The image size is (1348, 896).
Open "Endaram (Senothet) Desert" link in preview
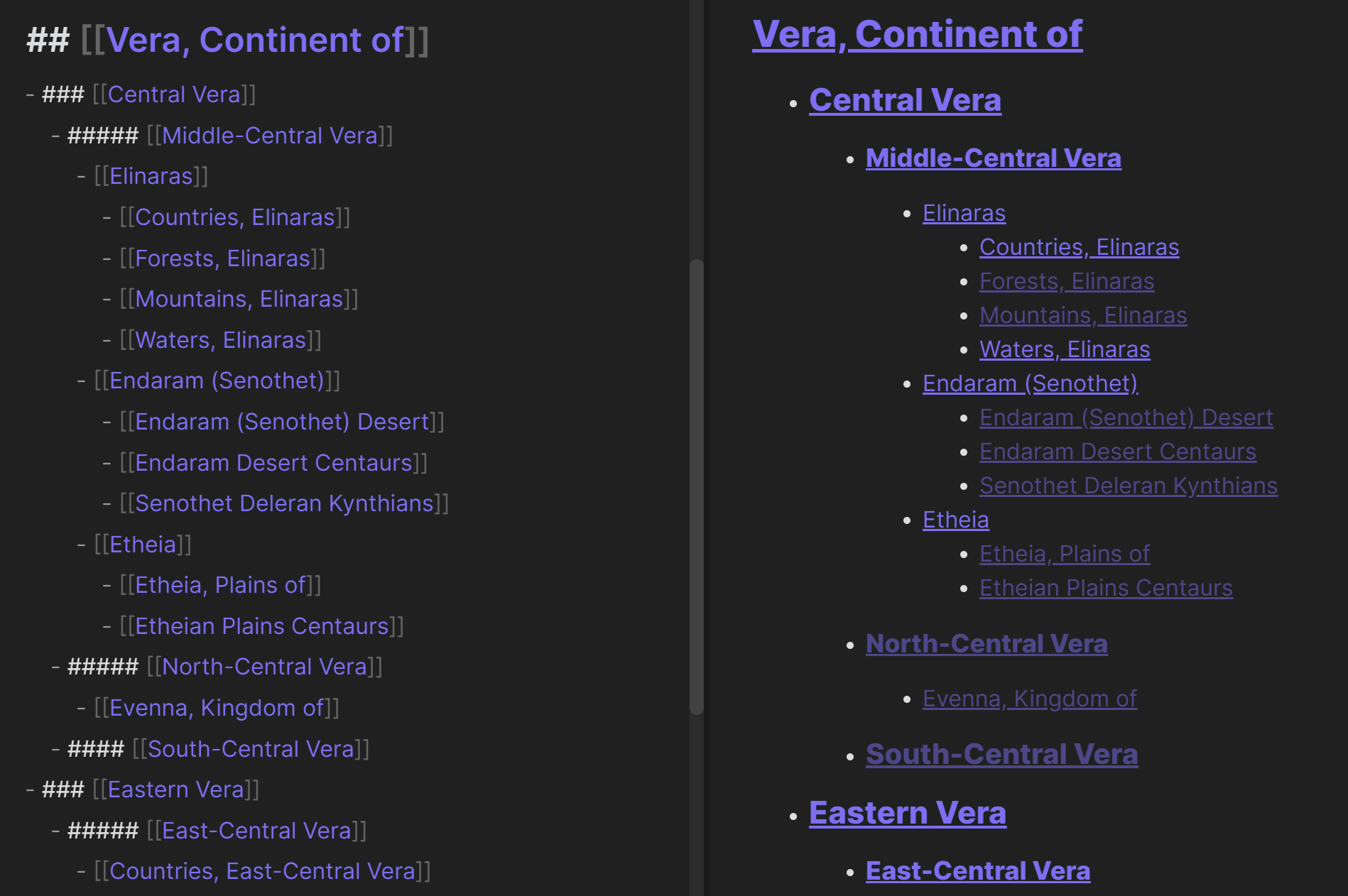click(1126, 417)
